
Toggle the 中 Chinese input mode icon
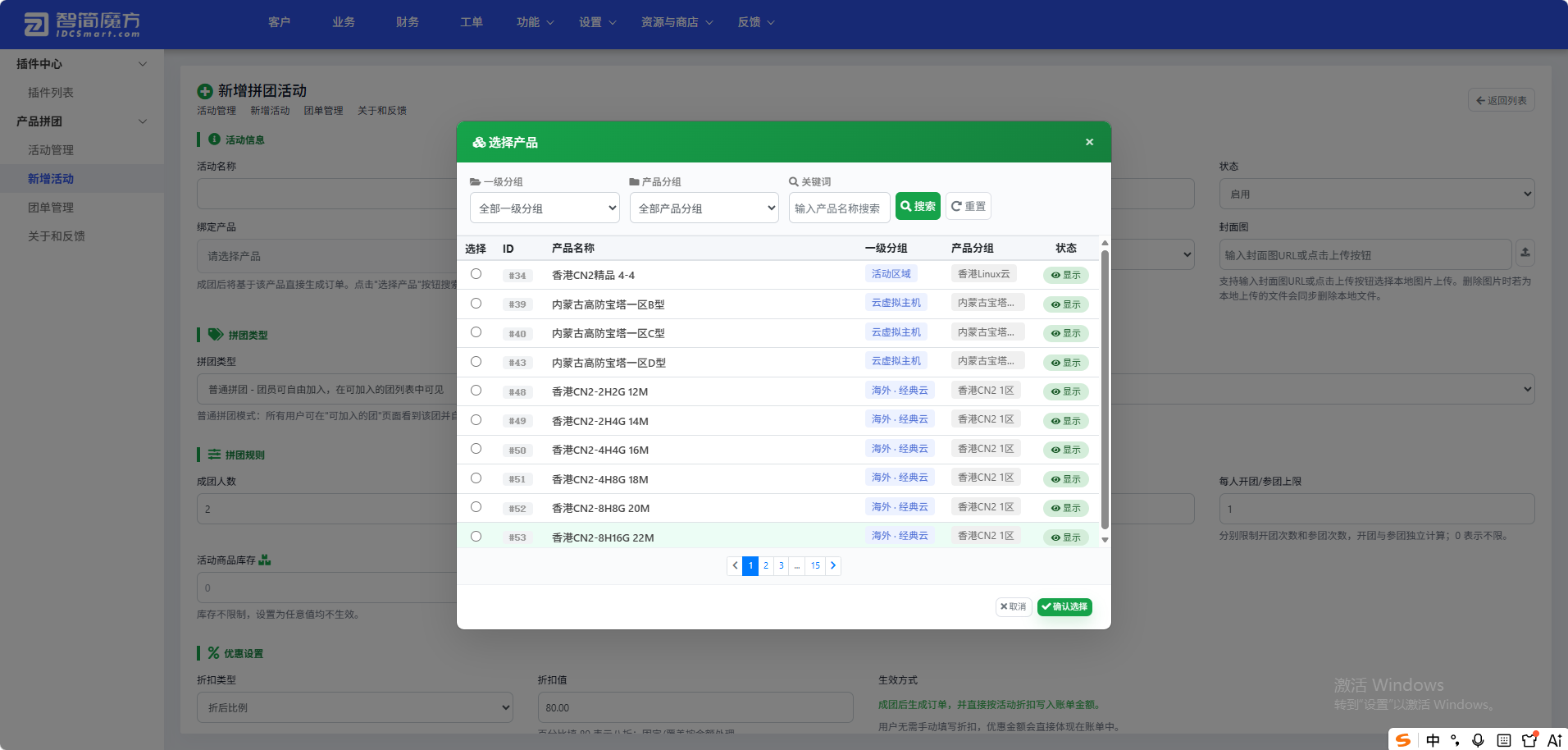click(x=1433, y=740)
